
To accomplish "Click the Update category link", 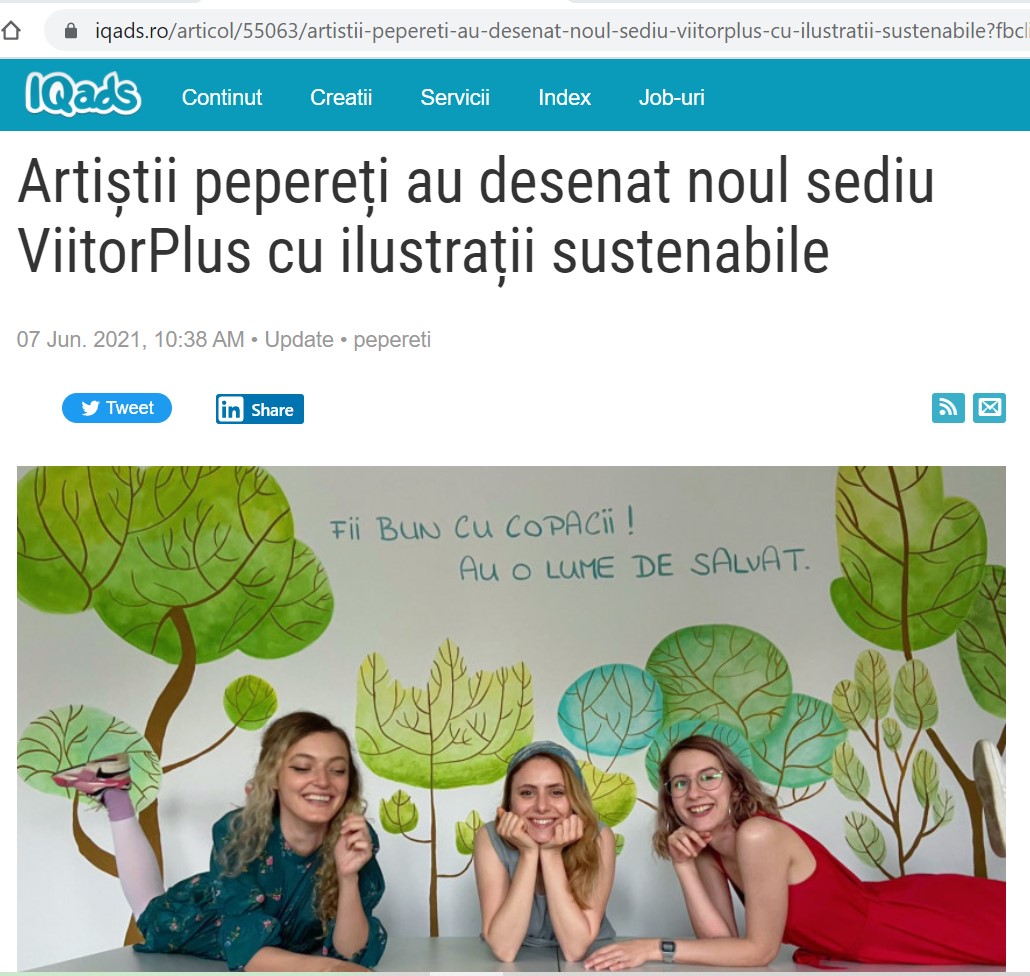I will [299, 340].
